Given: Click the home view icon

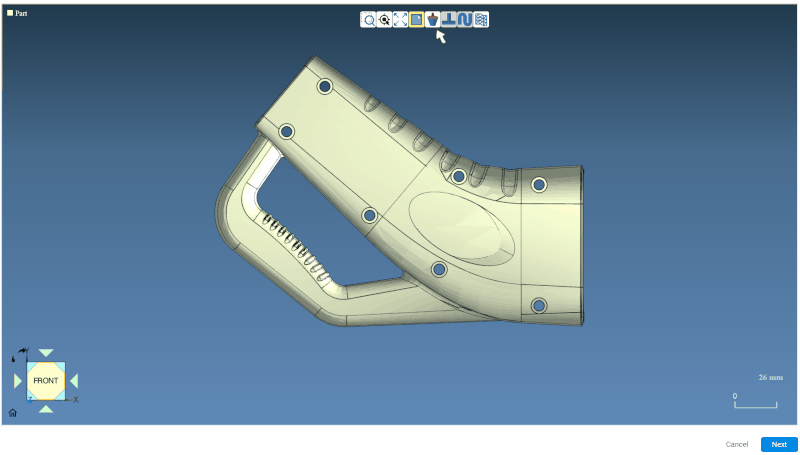Looking at the screenshot, I should pyautogui.click(x=12, y=412).
